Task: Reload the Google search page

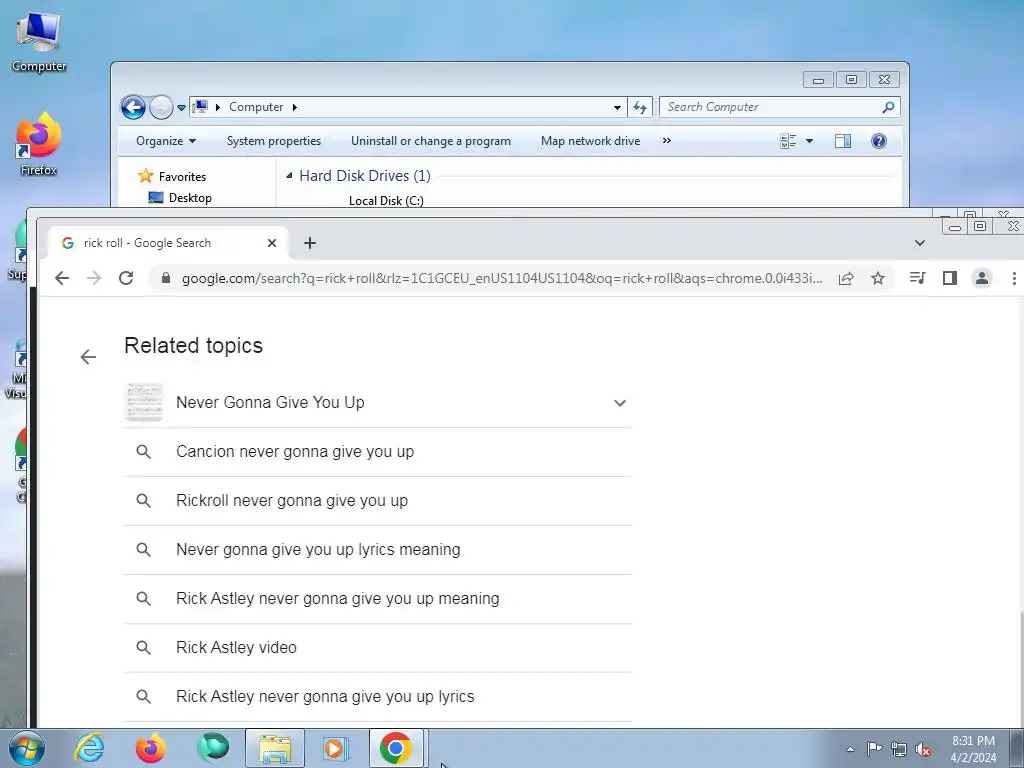Action: tap(126, 278)
